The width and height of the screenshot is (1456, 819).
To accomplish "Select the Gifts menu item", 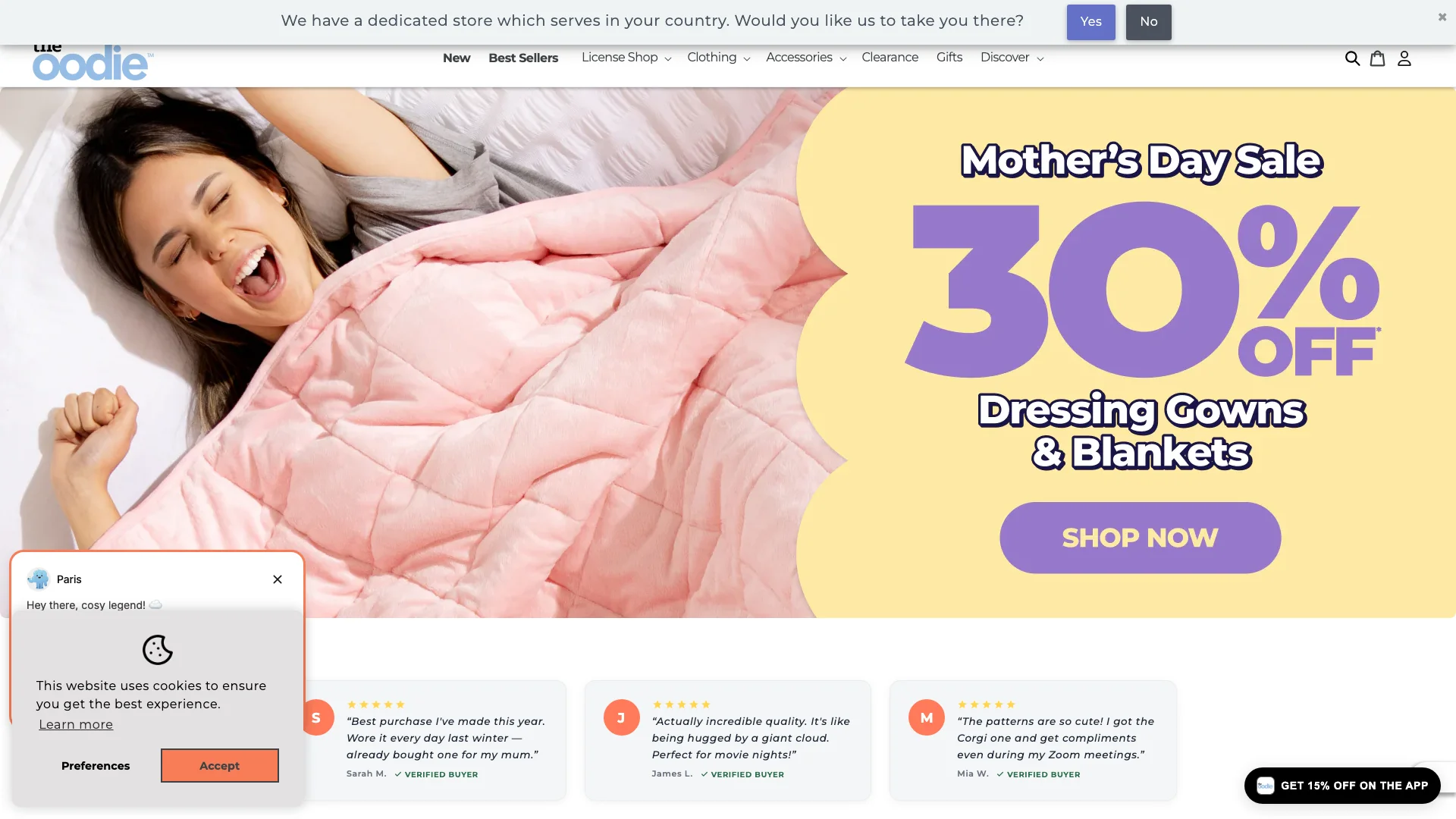I will 949,58.
